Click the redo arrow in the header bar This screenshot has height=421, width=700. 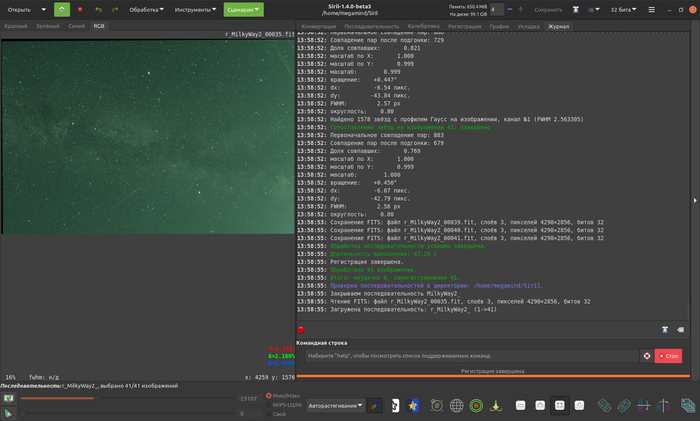click(115, 9)
